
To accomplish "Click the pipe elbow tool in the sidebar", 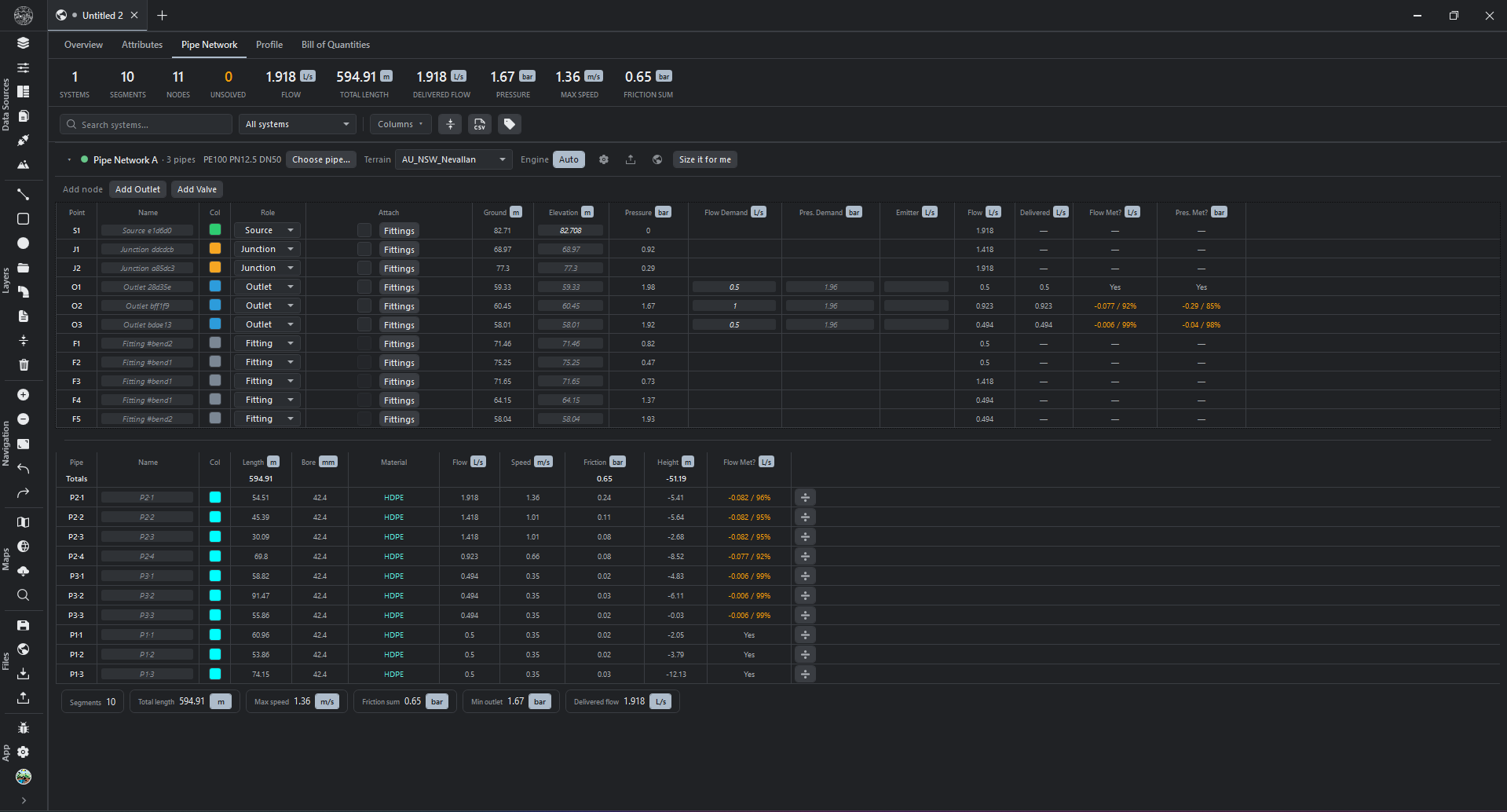I will [x=24, y=292].
